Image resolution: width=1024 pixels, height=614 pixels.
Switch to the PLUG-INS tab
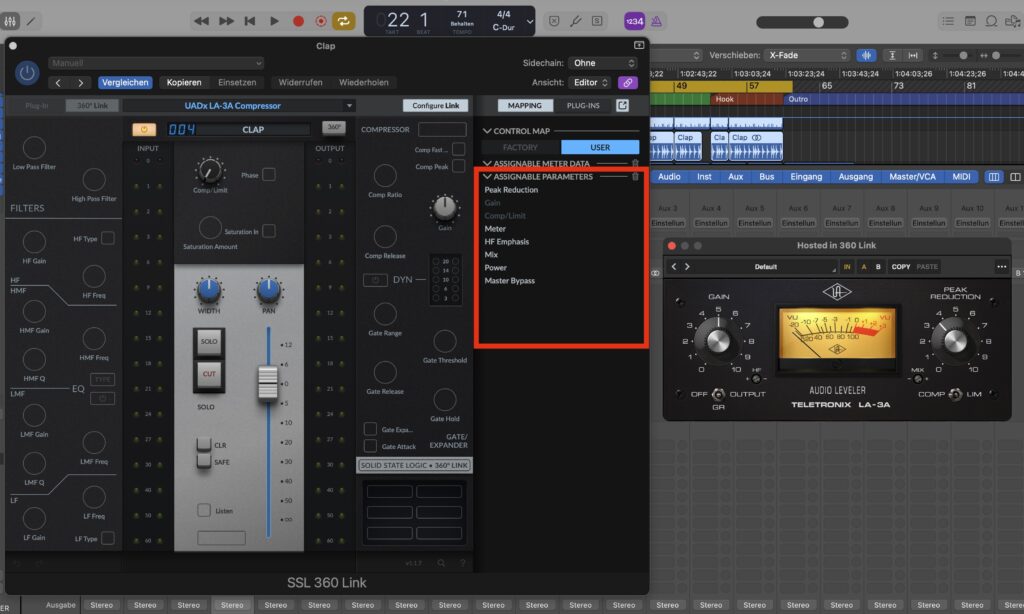[583, 105]
